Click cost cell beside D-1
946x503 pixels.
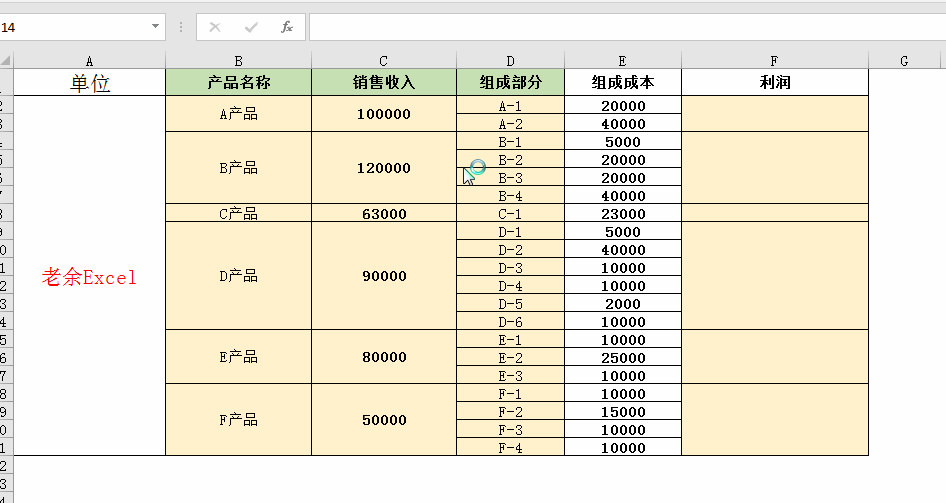pyautogui.click(x=623, y=231)
